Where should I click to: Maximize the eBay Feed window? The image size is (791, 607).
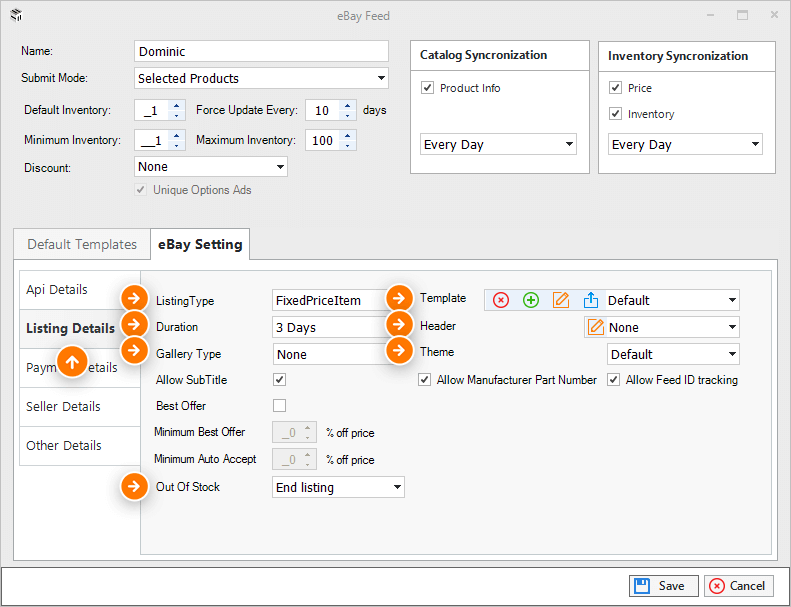click(x=742, y=15)
